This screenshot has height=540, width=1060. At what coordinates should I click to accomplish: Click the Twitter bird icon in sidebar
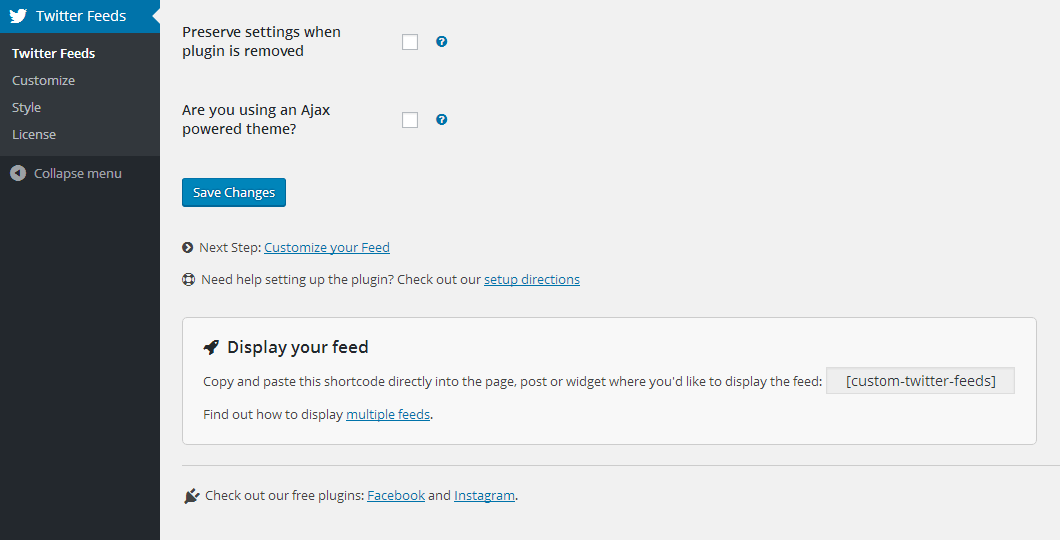[x=18, y=16]
